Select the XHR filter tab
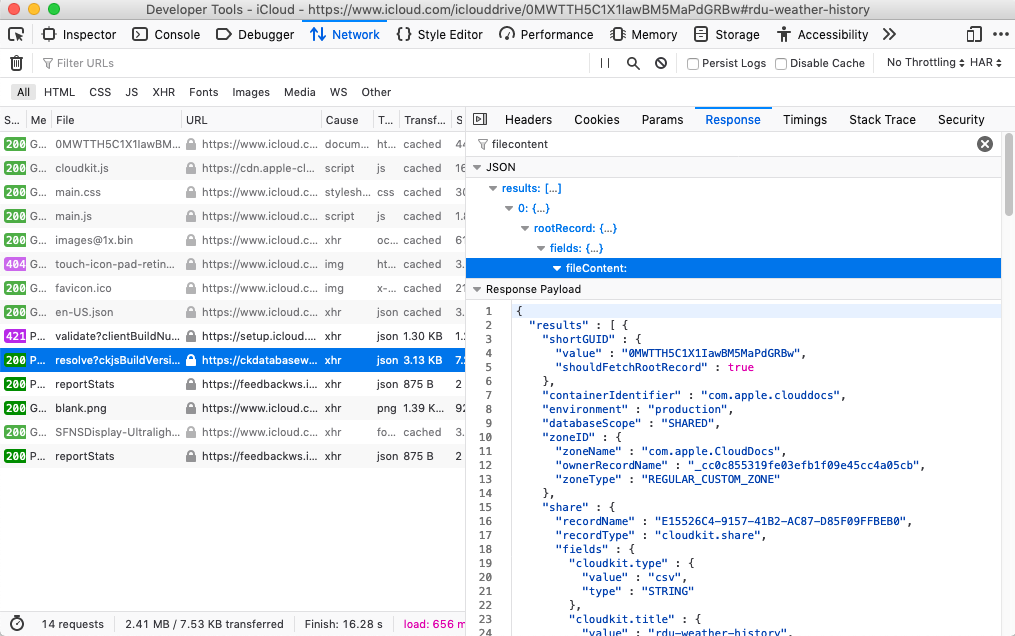The height and width of the screenshot is (636, 1015). (163, 91)
